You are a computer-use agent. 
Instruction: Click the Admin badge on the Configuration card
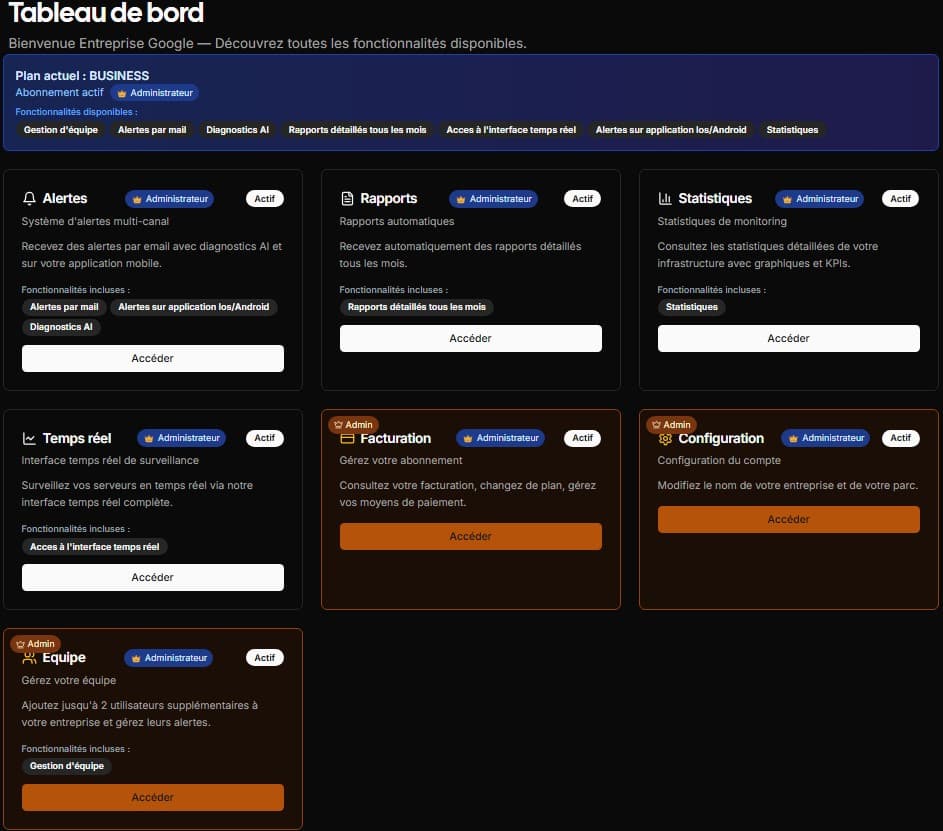click(x=672, y=424)
